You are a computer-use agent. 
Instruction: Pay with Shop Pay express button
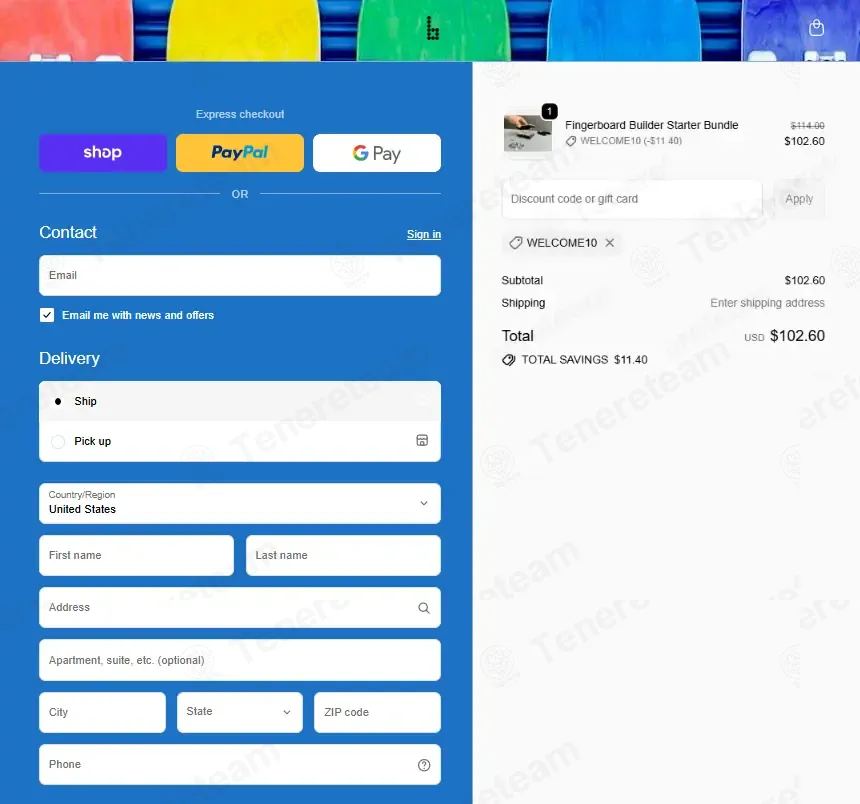103,153
